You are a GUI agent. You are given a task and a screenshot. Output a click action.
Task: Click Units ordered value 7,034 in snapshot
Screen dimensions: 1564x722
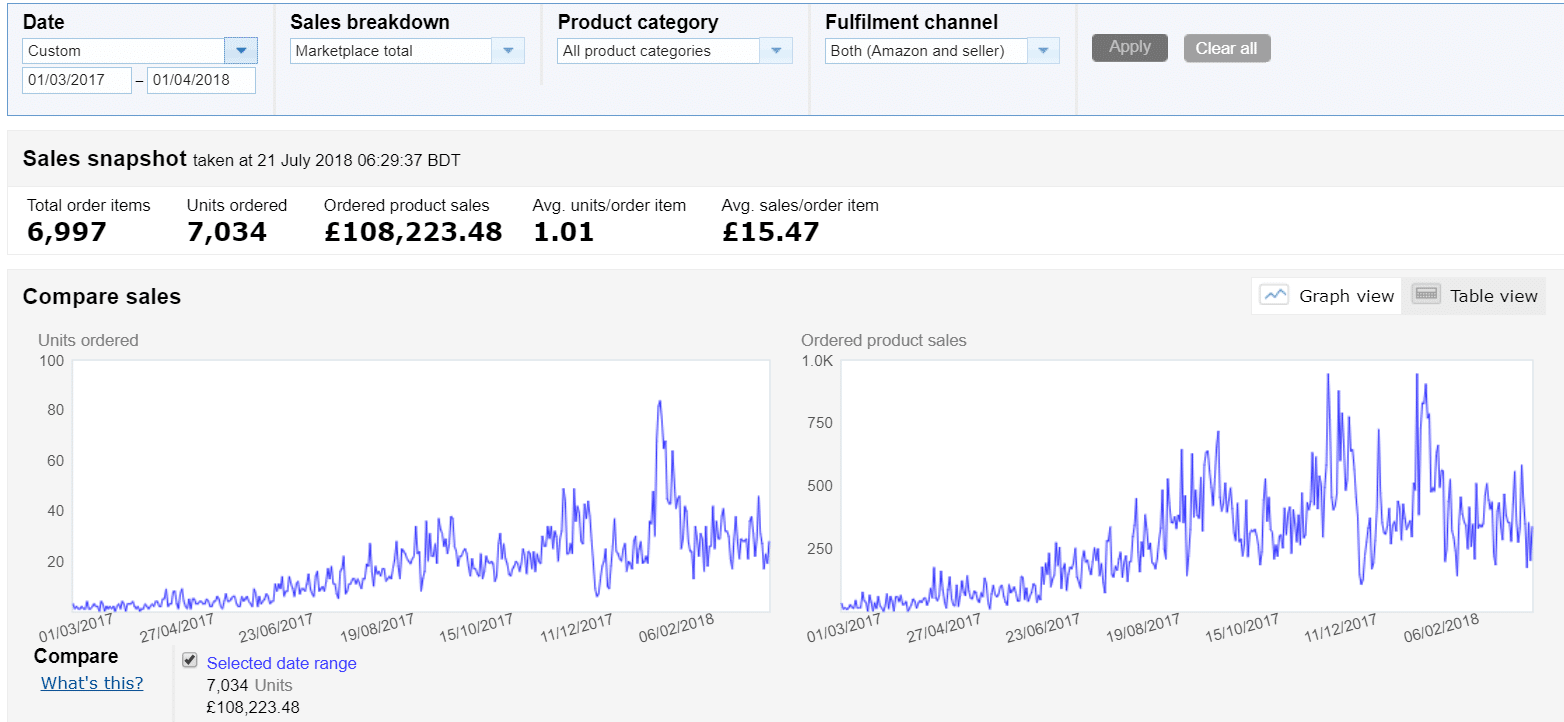pos(227,232)
